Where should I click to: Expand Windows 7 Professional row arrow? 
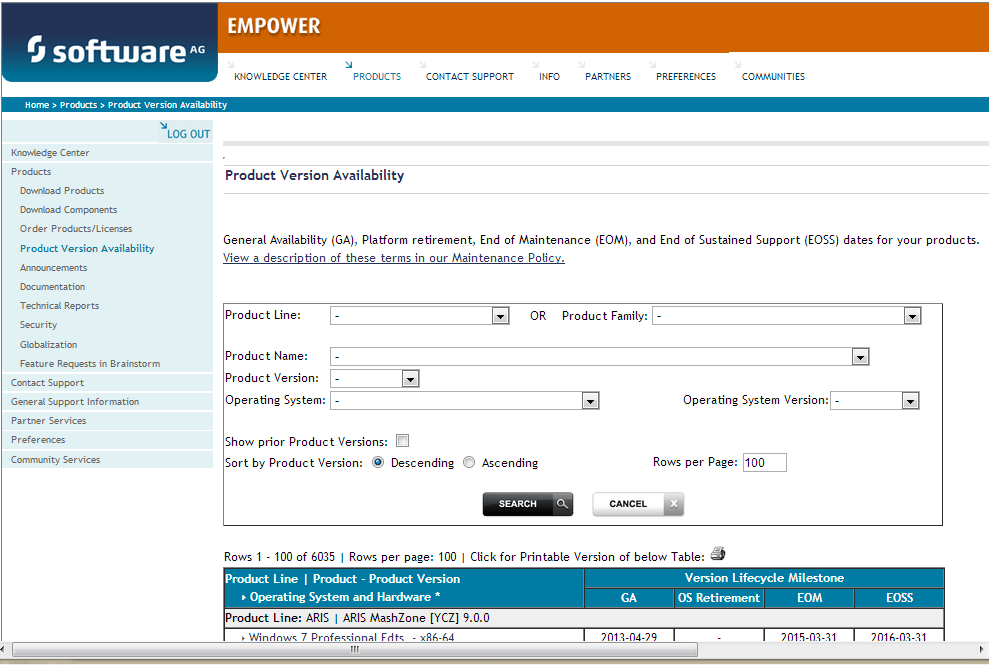[243, 638]
